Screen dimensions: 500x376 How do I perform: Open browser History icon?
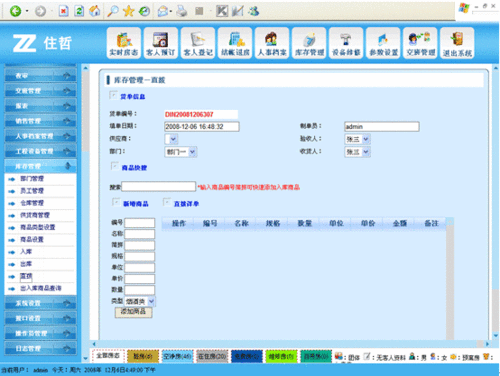144,11
